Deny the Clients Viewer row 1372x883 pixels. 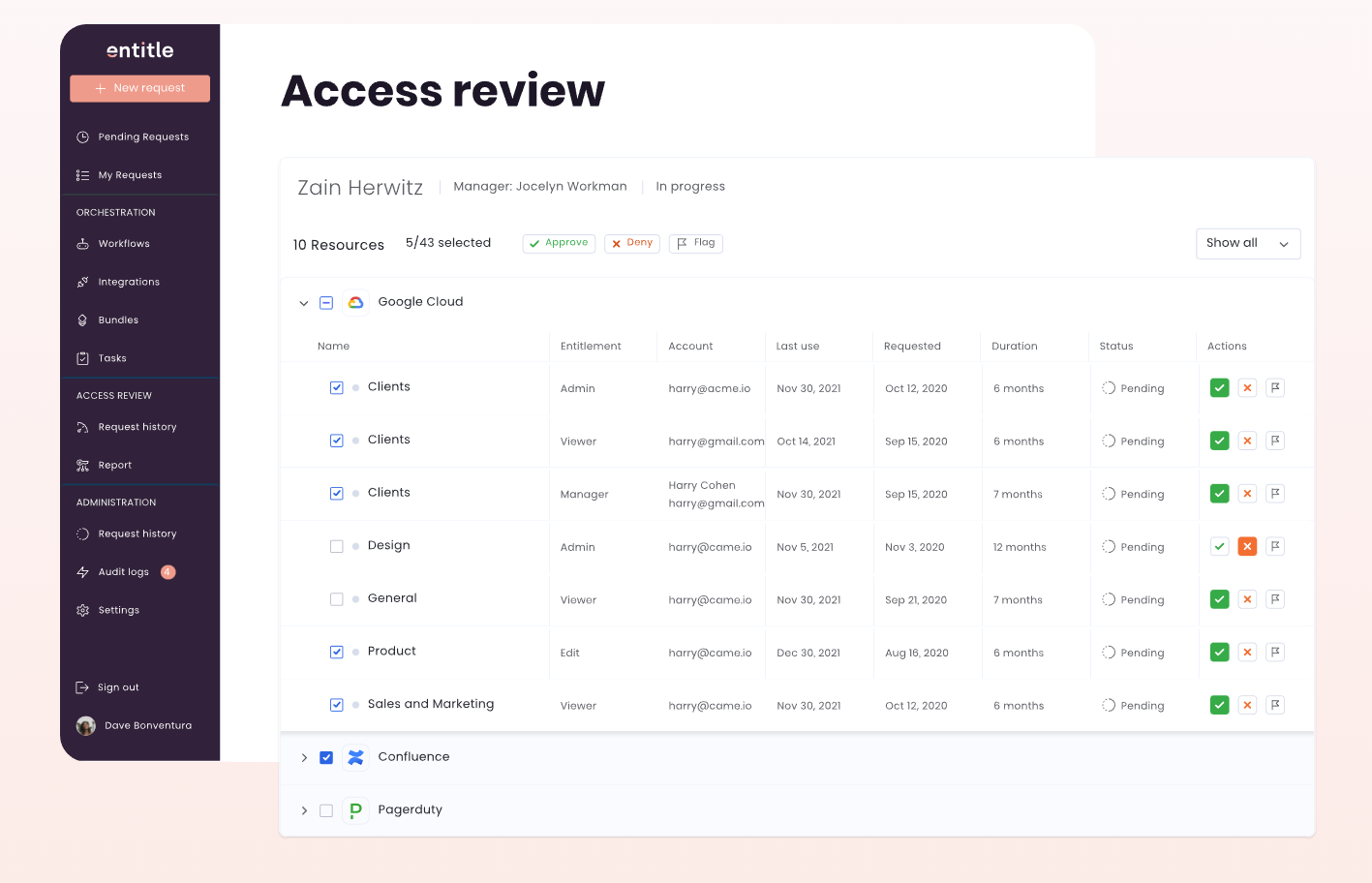click(1248, 441)
